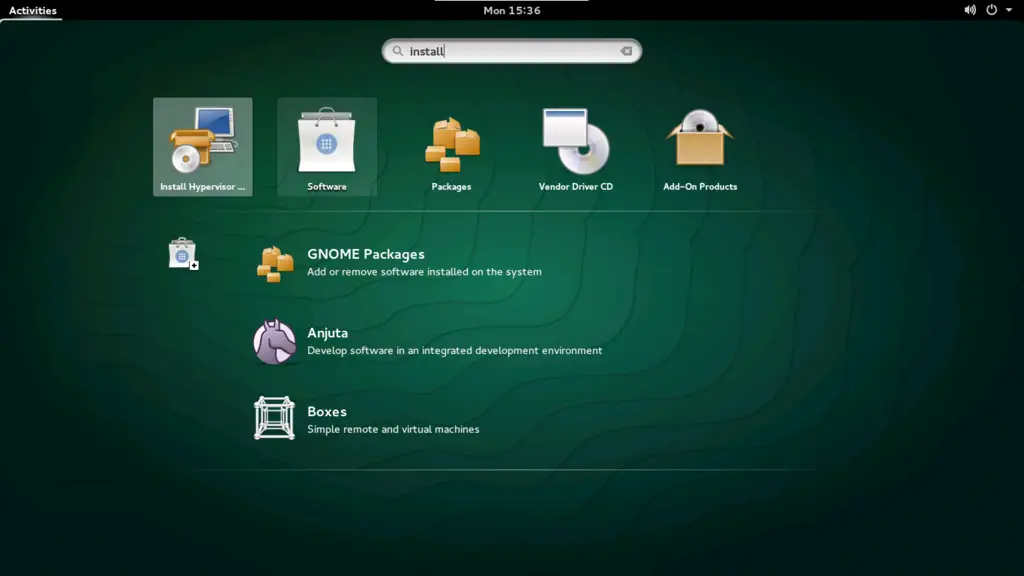
Task: Click the 'Add-On Products' label
Action: pos(700,187)
